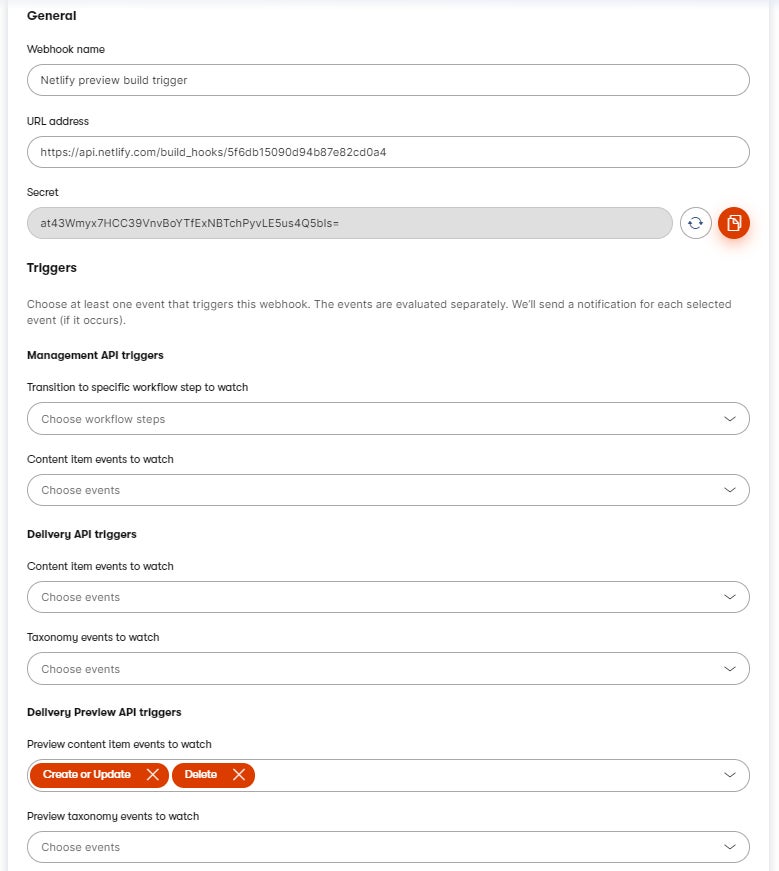The image size is (779, 871).
Task: Remove the "Create or Update" preview trigger
Action: 153,775
